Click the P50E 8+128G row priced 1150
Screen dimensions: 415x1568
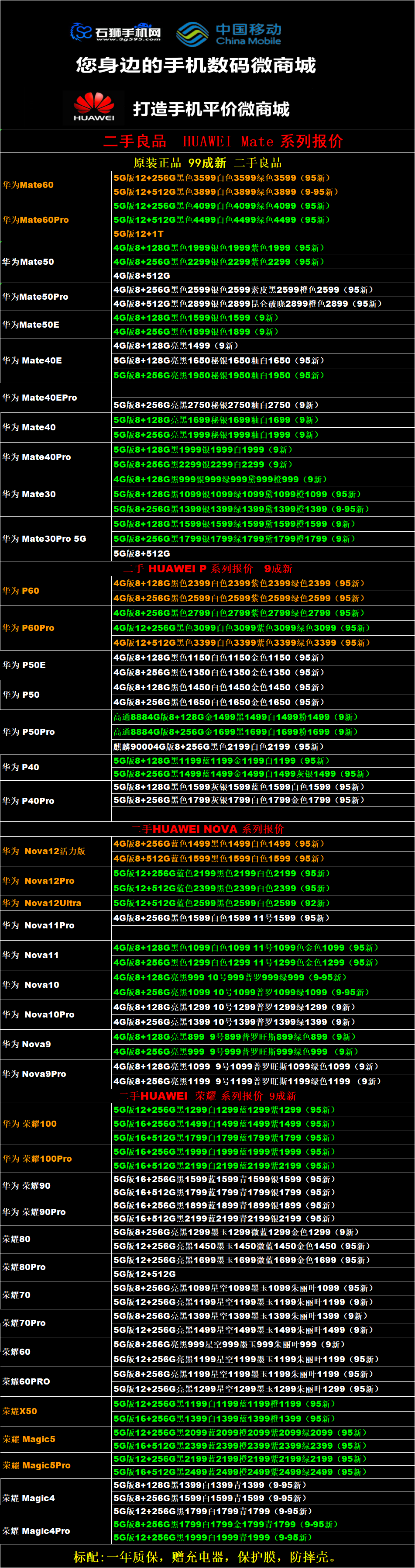[263, 658]
